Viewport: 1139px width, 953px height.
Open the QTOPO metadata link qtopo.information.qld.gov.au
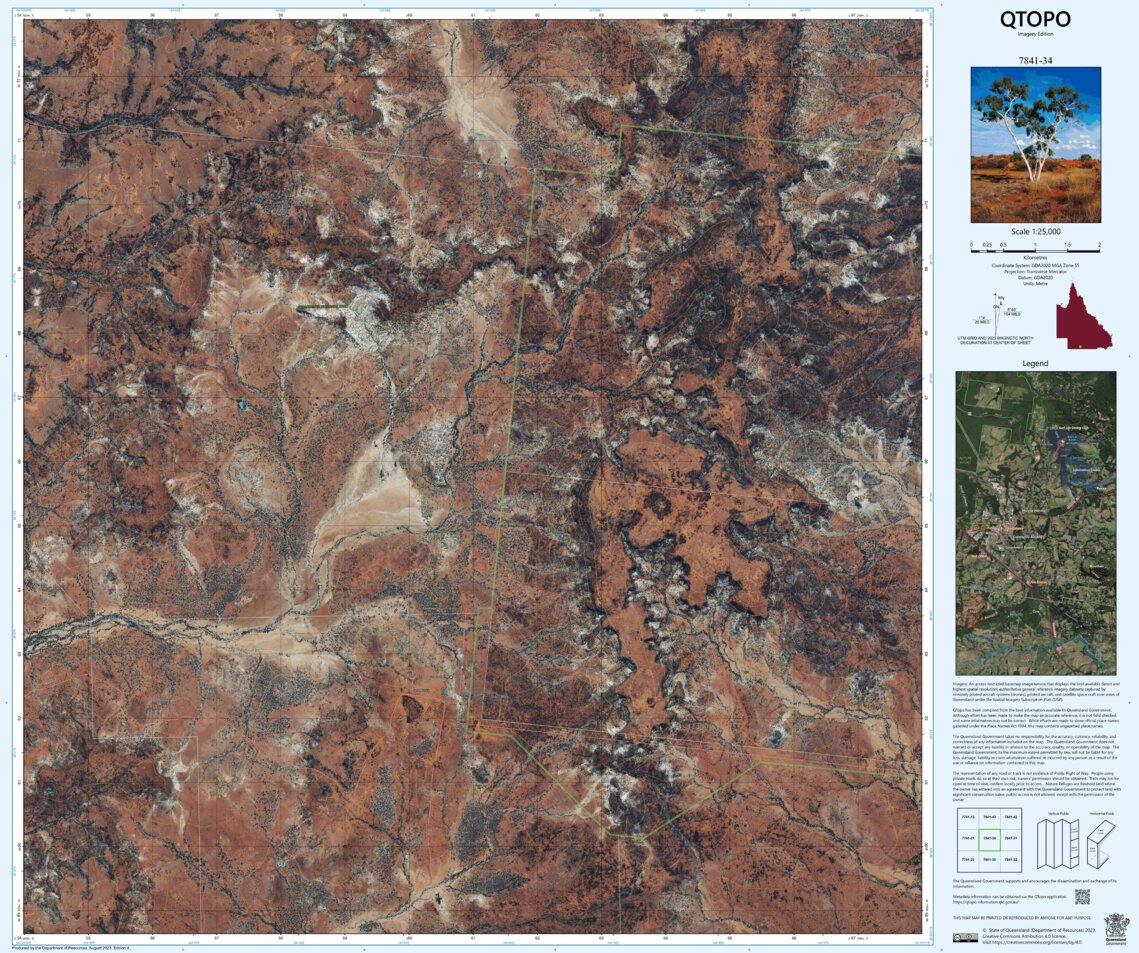click(984, 899)
